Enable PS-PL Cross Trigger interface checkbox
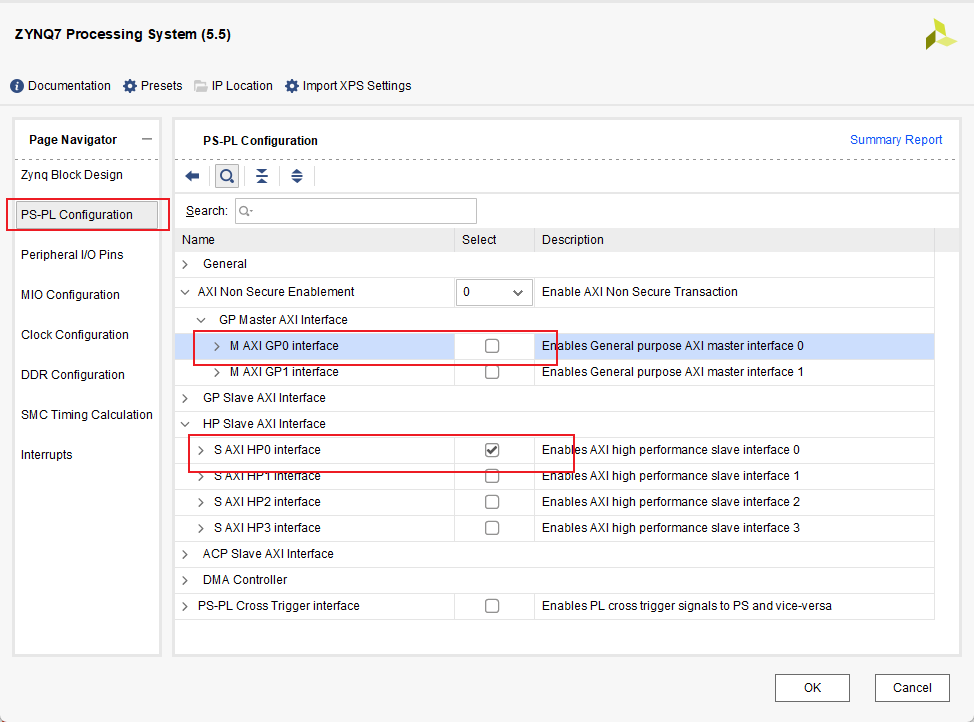Viewport: 974px width, 722px height. (492, 606)
